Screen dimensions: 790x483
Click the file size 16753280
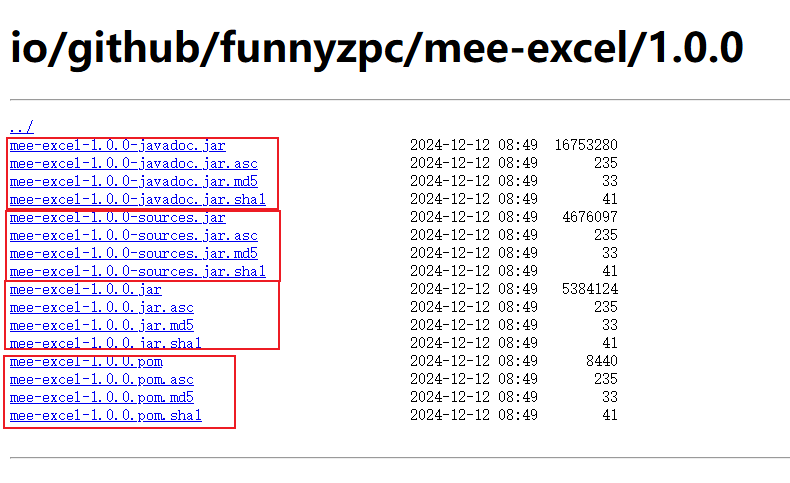[586, 145]
